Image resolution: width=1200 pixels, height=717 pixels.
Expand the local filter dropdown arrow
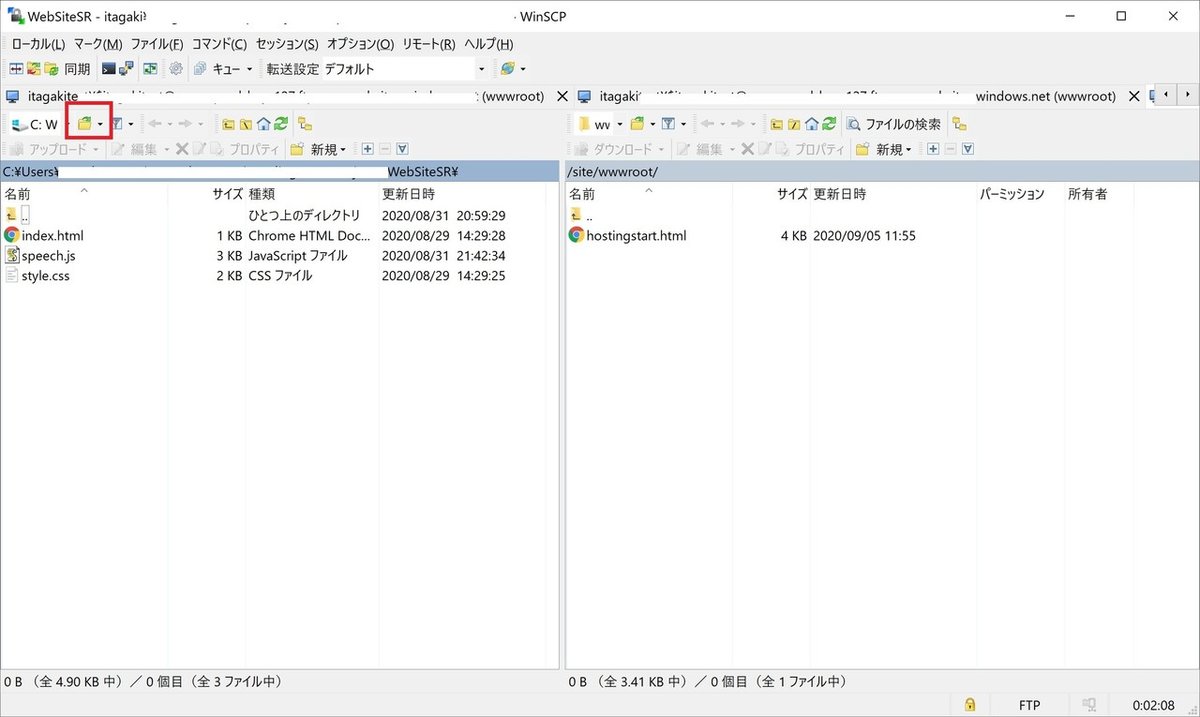[x=131, y=124]
